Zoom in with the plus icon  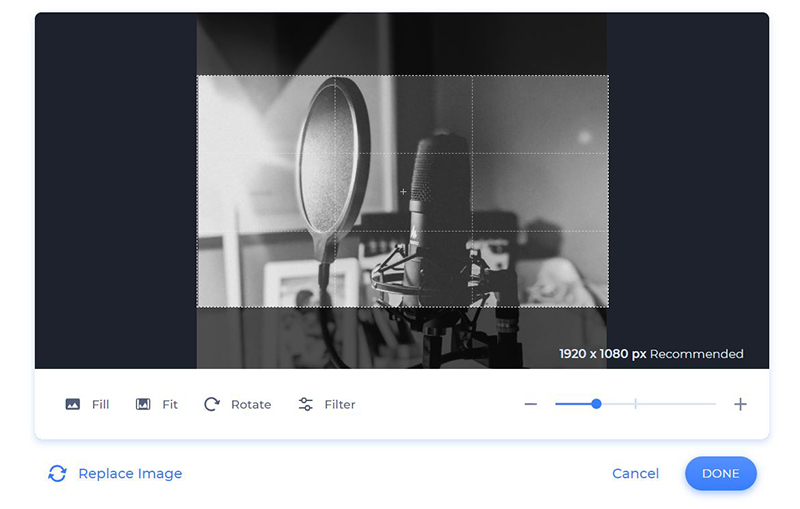click(x=740, y=404)
